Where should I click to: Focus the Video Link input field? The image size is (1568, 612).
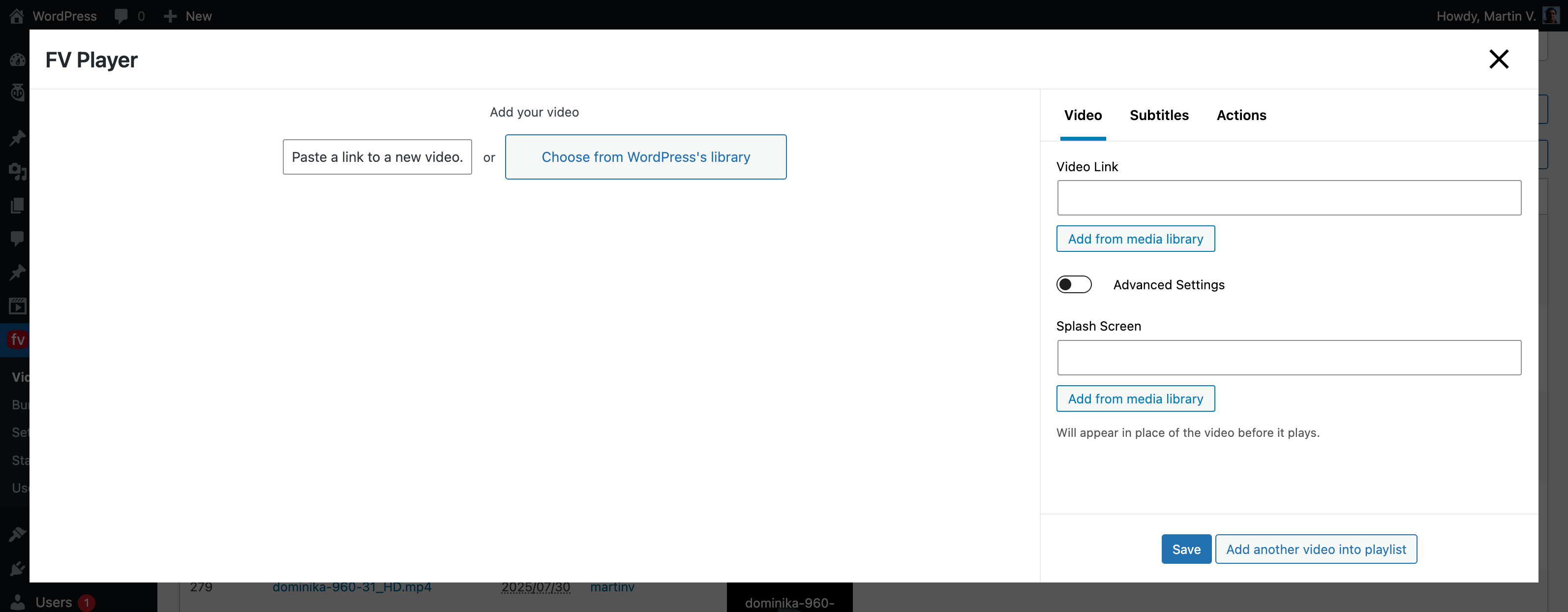1289,197
